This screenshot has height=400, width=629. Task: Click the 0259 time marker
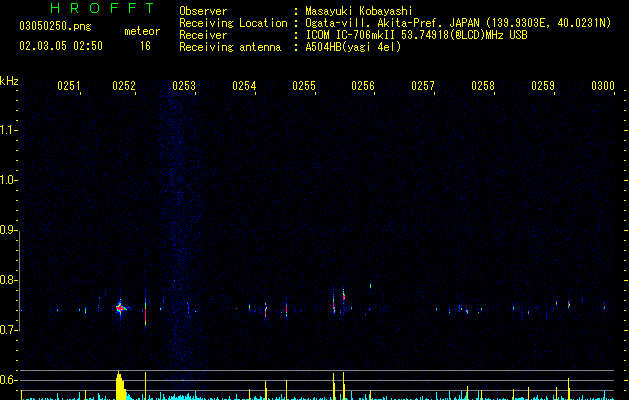[543, 86]
